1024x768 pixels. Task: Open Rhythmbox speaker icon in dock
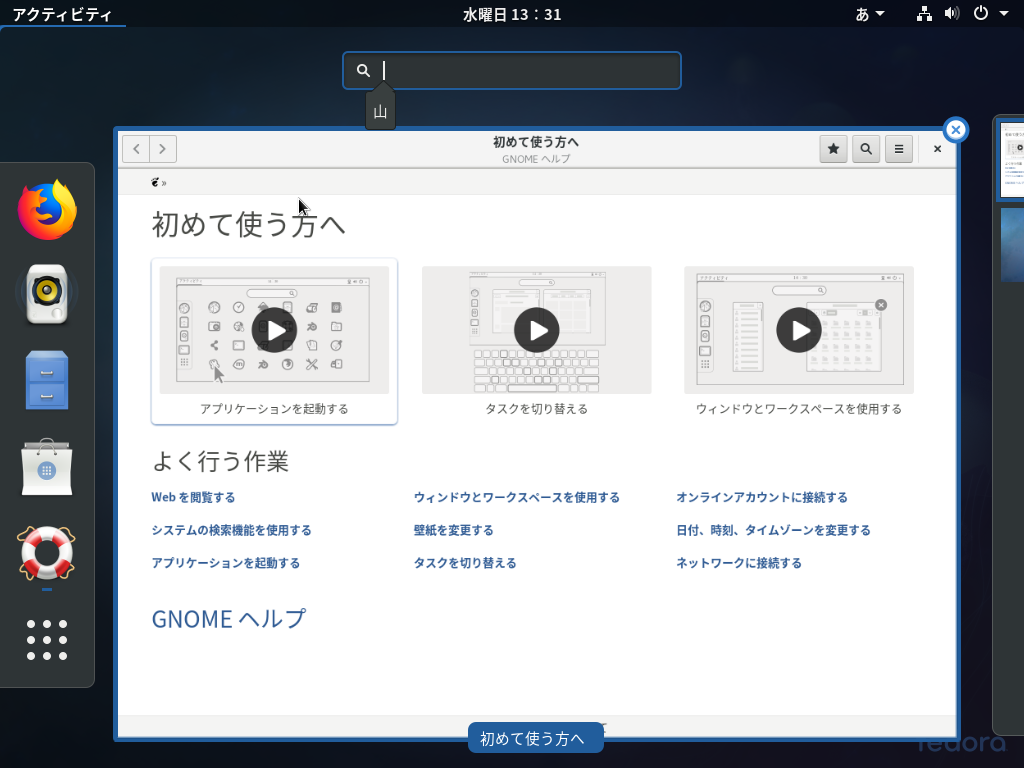click(x=47, y=294)
